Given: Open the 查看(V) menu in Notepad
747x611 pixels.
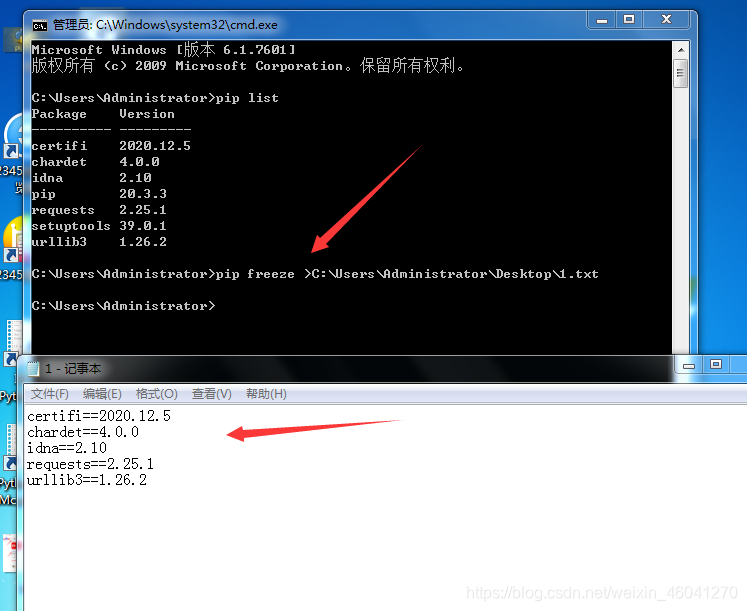Looking at the screenshot, I should point(212,394).
